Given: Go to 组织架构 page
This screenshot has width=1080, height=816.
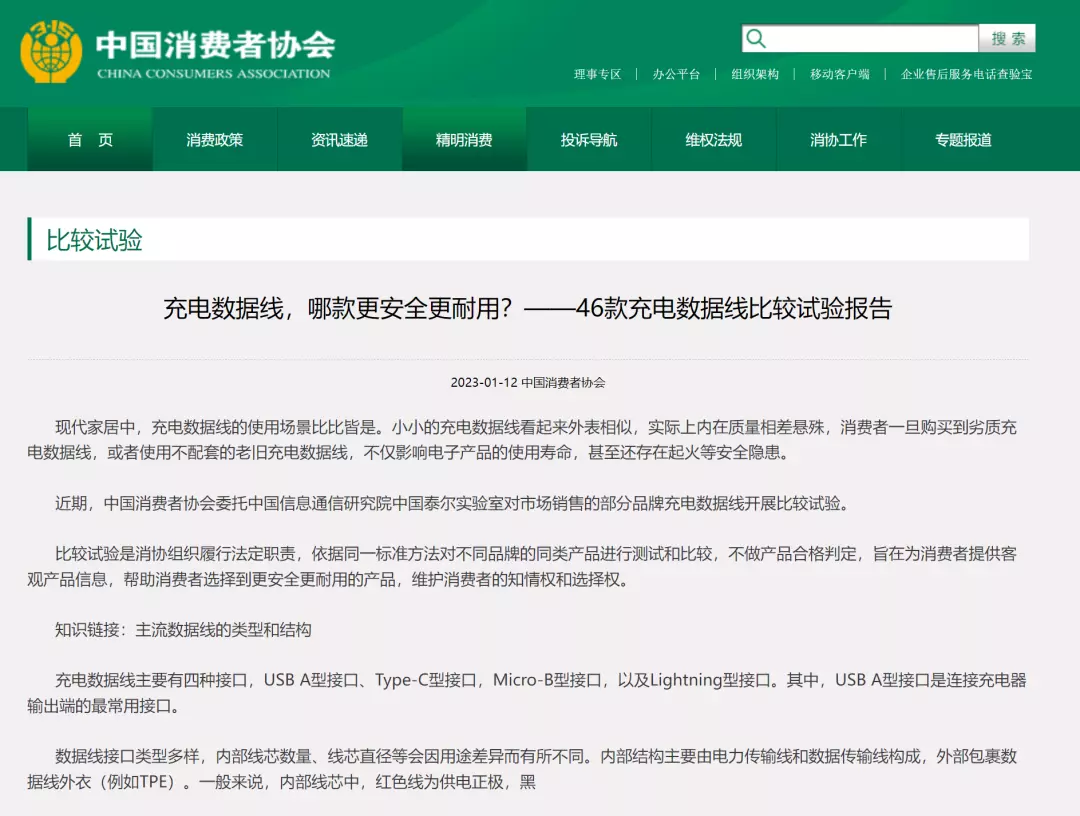Looking at the screenshot, I should 754,74.
